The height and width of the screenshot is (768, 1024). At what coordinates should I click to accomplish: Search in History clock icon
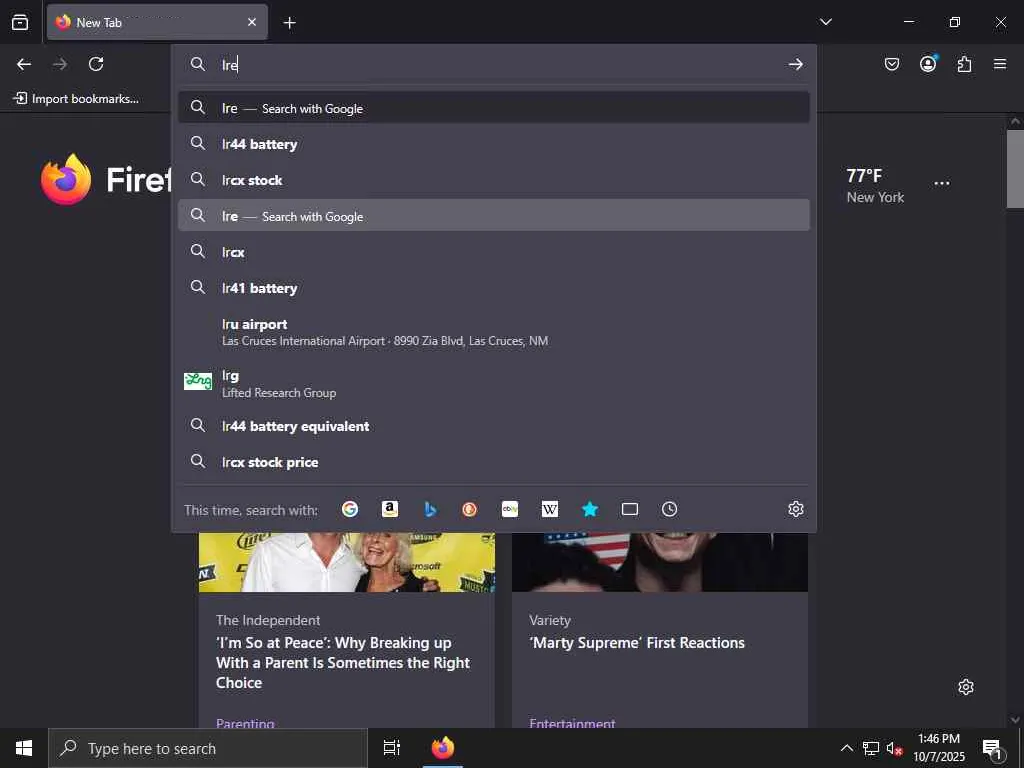coord(669,509)
